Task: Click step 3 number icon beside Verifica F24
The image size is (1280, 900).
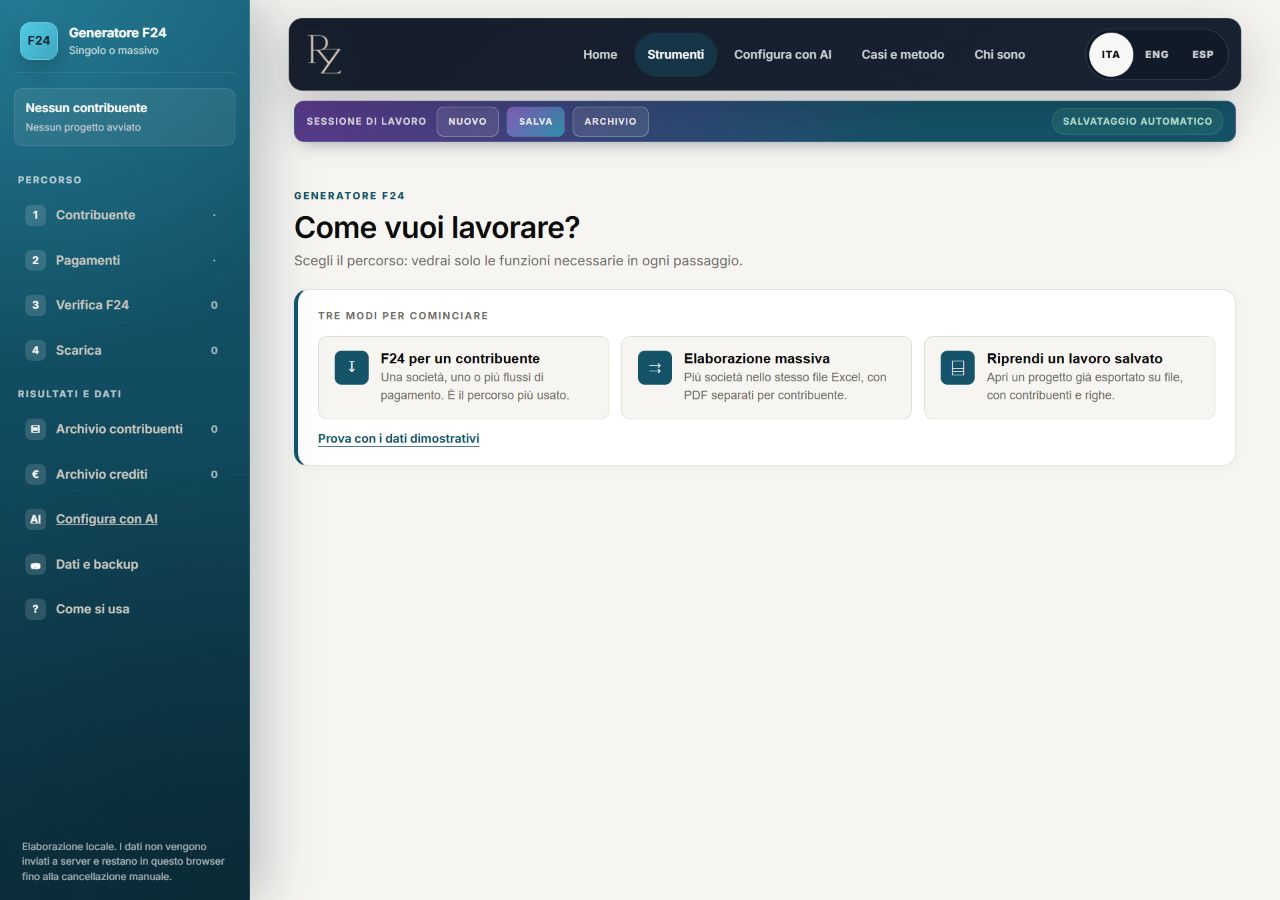Action: 35,305
